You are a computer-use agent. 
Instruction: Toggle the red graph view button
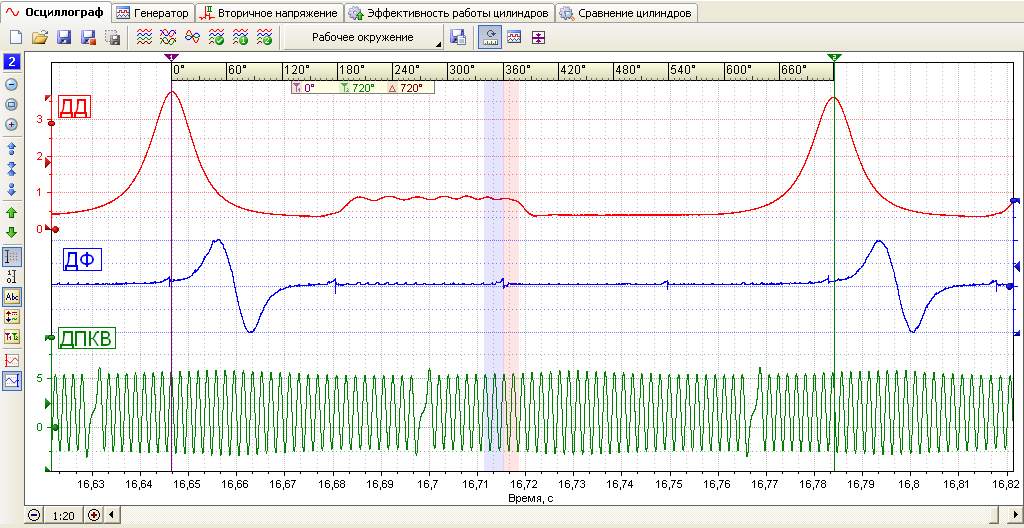(12, 361)
